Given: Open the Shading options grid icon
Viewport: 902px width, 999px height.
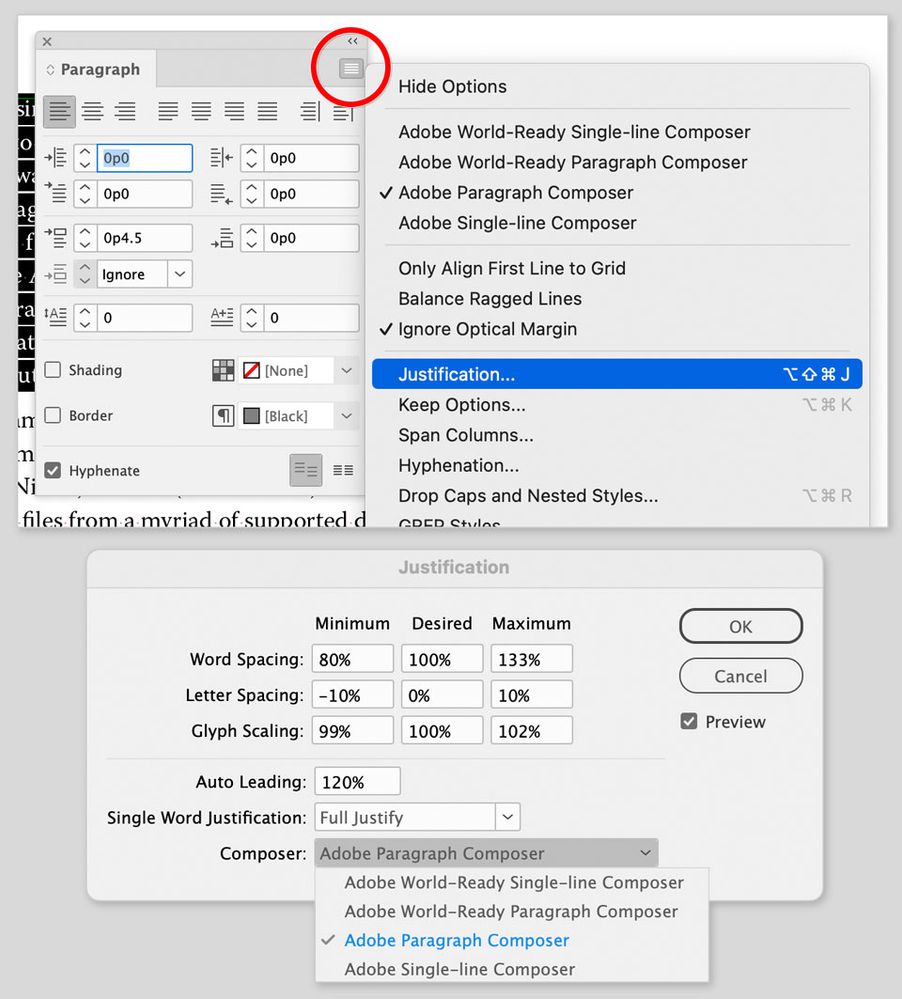Looking at the screenshot, I should [223, 370].
